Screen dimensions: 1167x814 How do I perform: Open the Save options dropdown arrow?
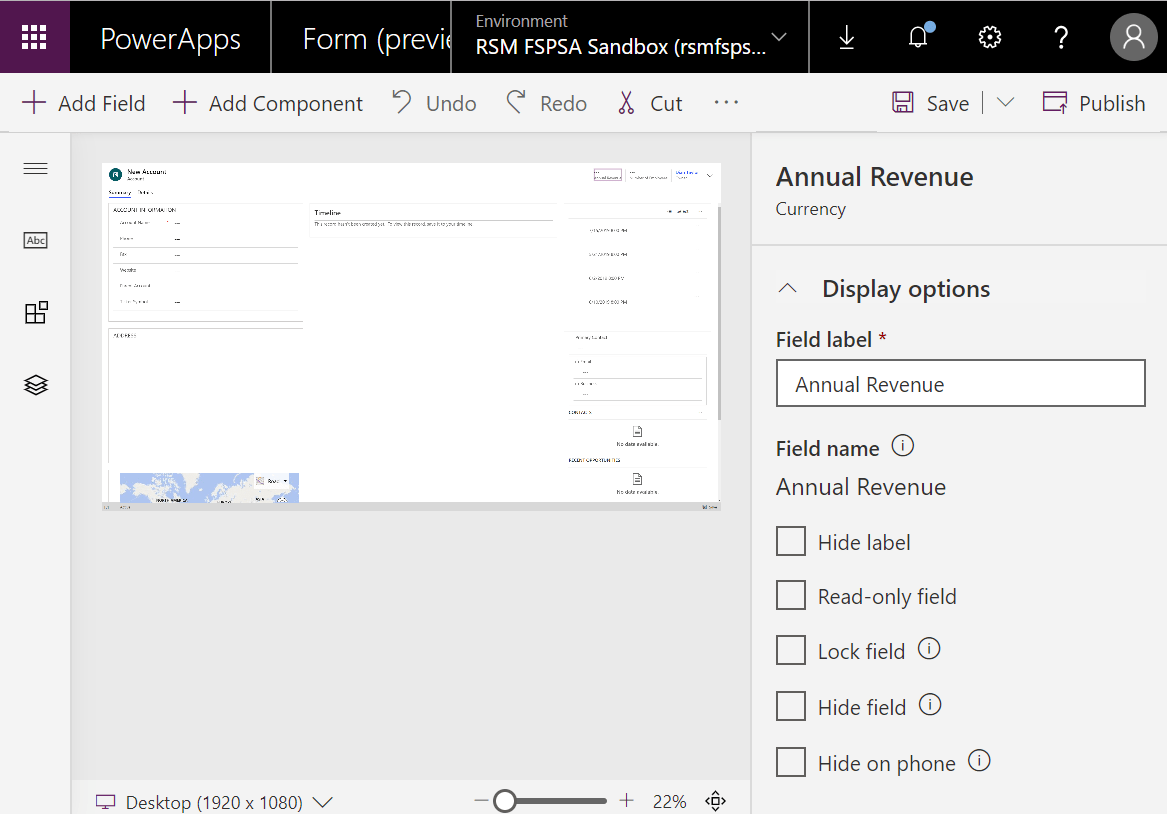pyautogui.click(x=1005, y=103)
